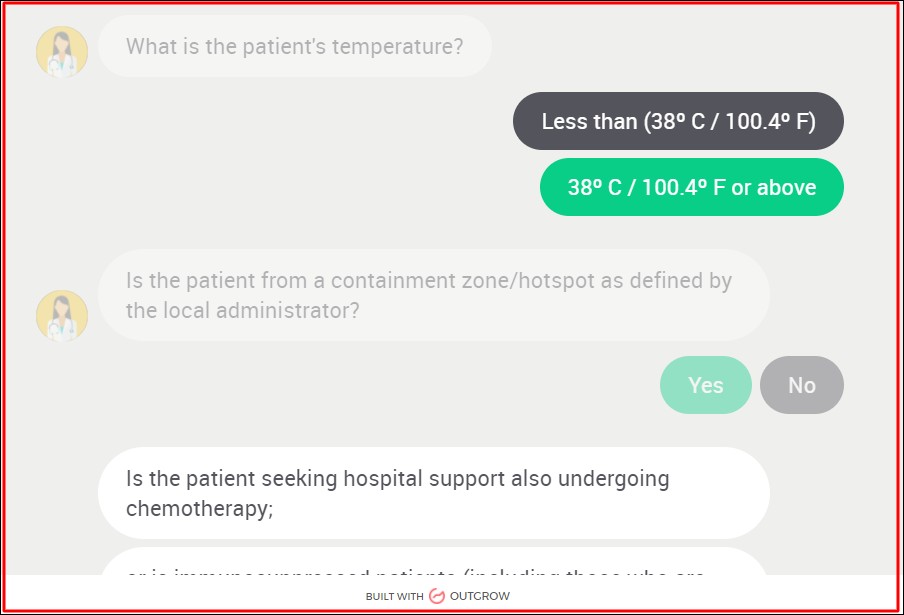
Task: Click the doctor avatar beside the temperature question
Action: [62, 52]
